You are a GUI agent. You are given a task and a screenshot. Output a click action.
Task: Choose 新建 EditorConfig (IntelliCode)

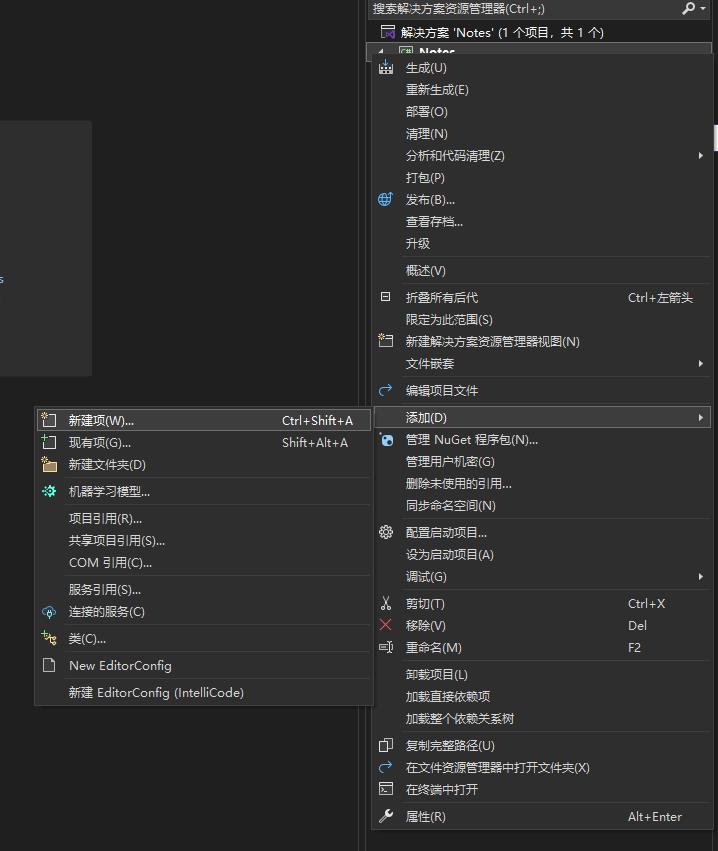click(204, 693)
